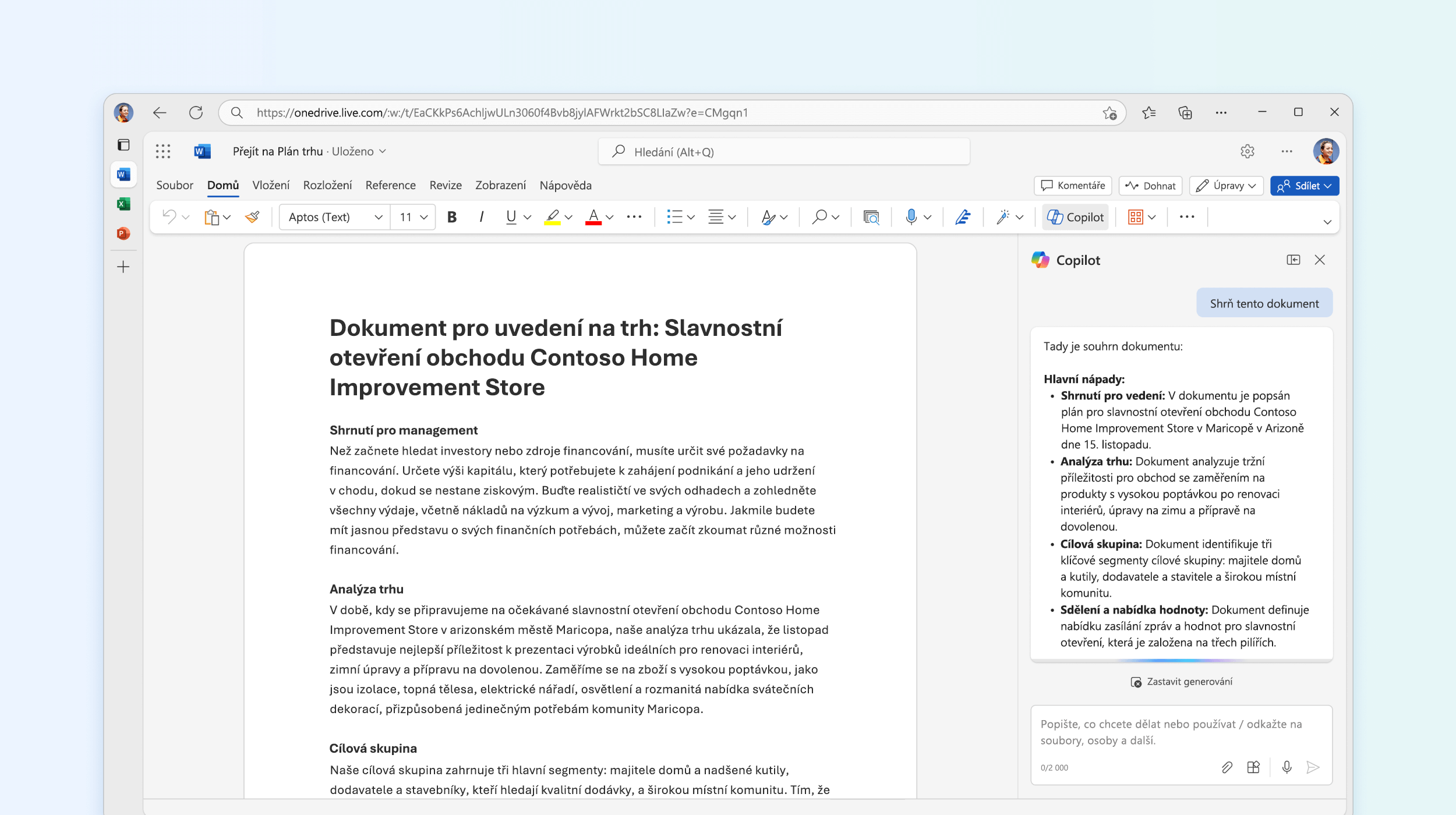Image resolution: width=1456 pixels, height=815 pixels.
Task: Open the list options dropdown arrow
Action: (691, 218)
